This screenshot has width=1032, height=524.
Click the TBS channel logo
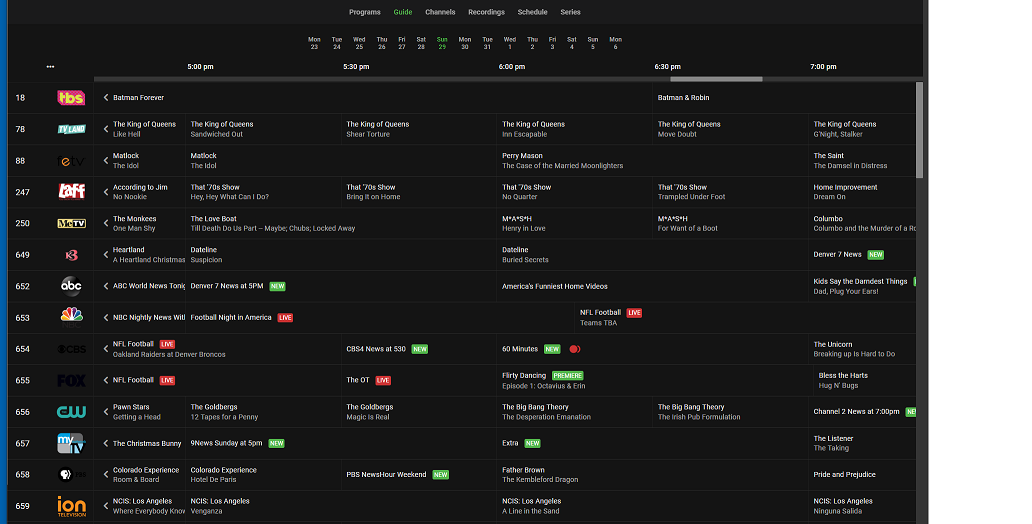tap(71, 98)
